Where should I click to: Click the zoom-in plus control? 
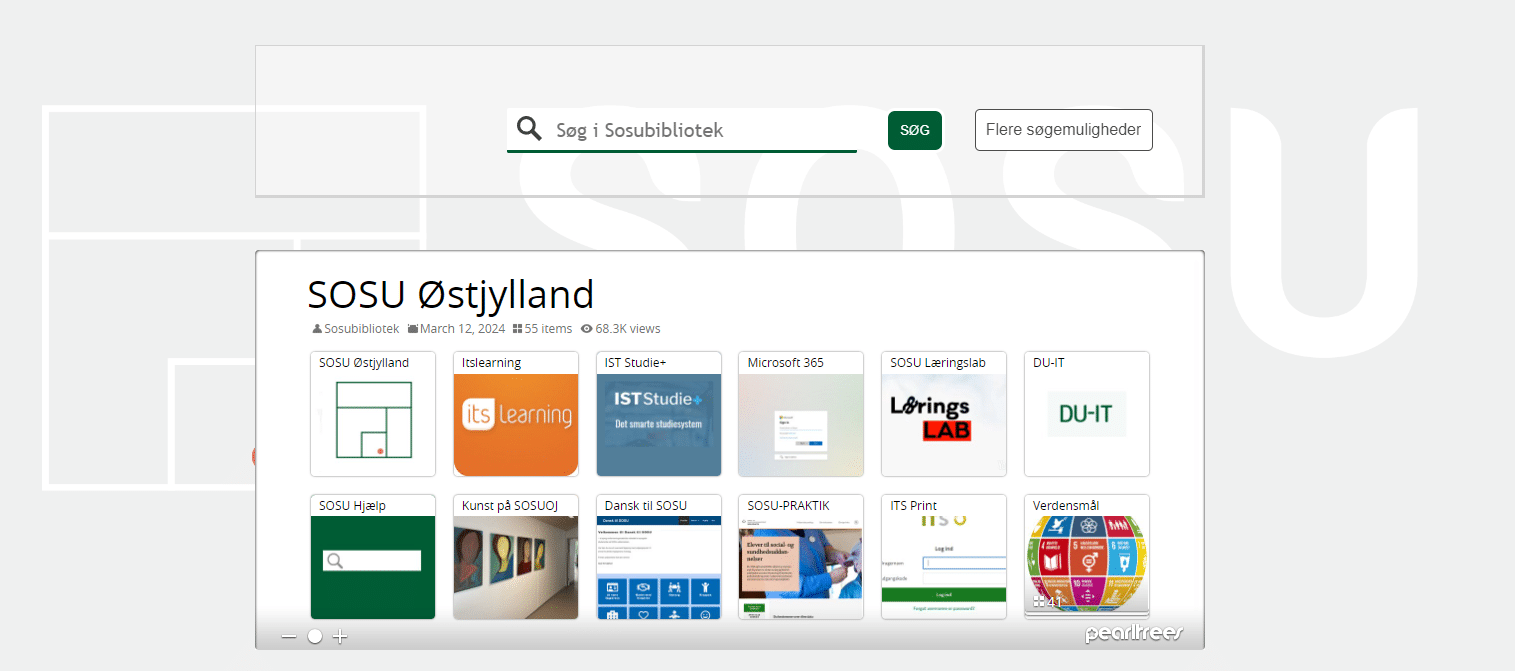pyautogui.click(x=340, y=636)
